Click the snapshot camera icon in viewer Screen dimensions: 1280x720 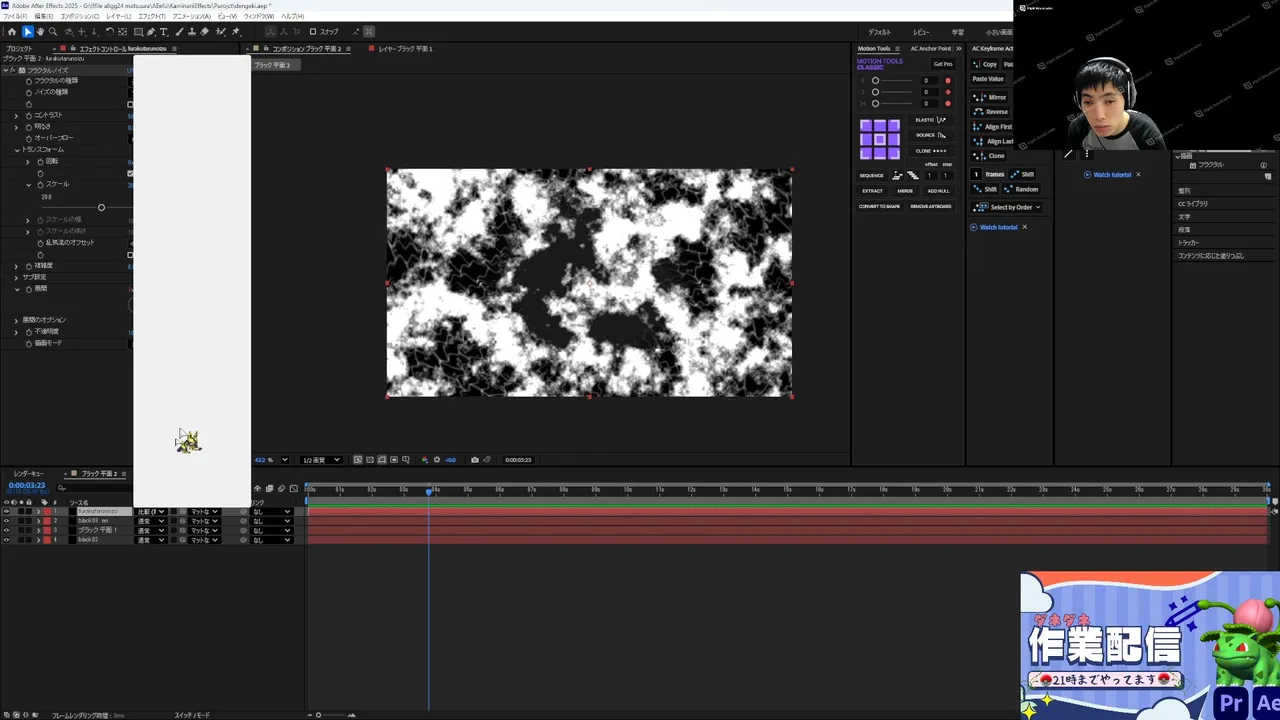click(475, 460)
